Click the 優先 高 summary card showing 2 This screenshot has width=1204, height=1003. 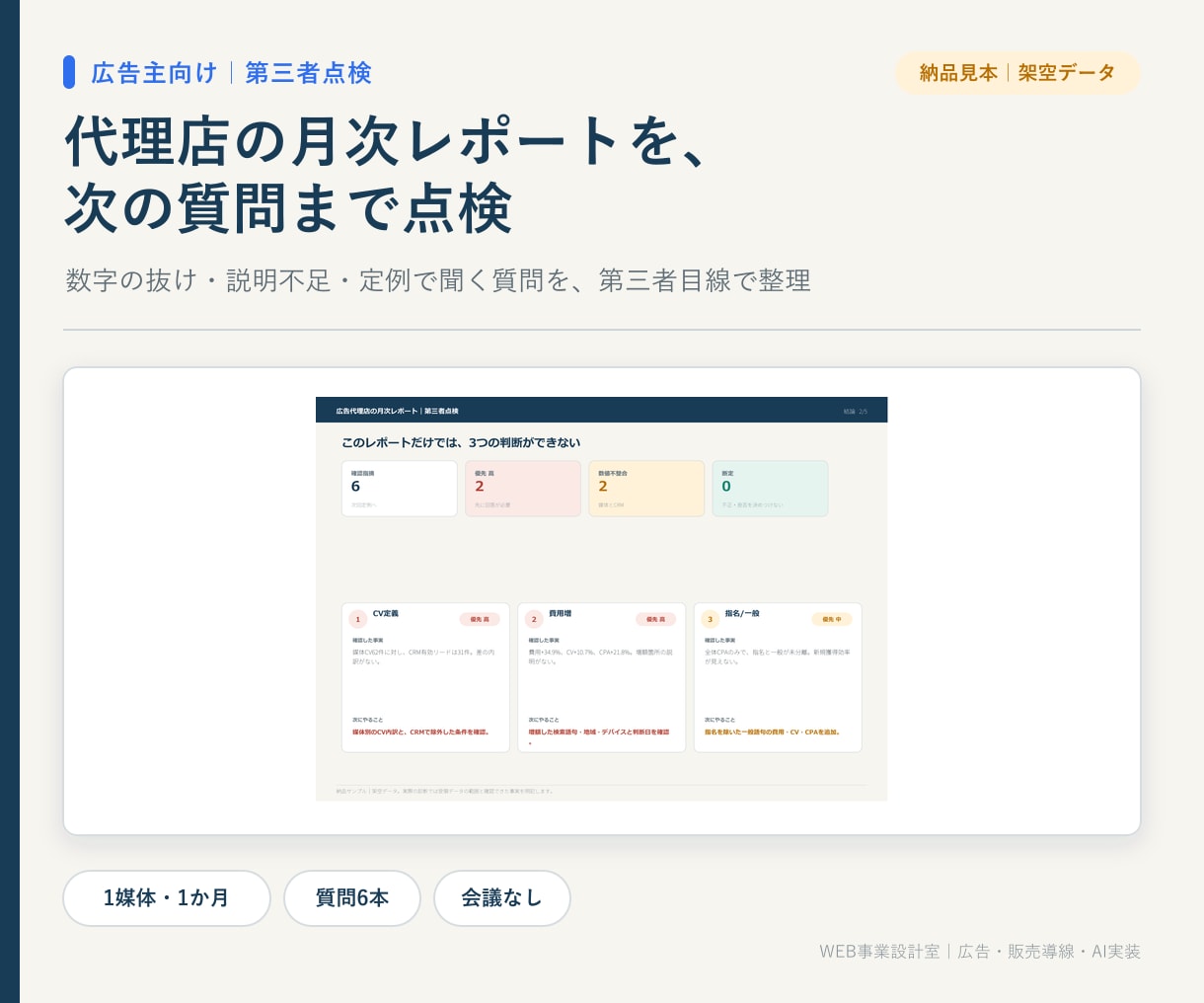(523, 489)
